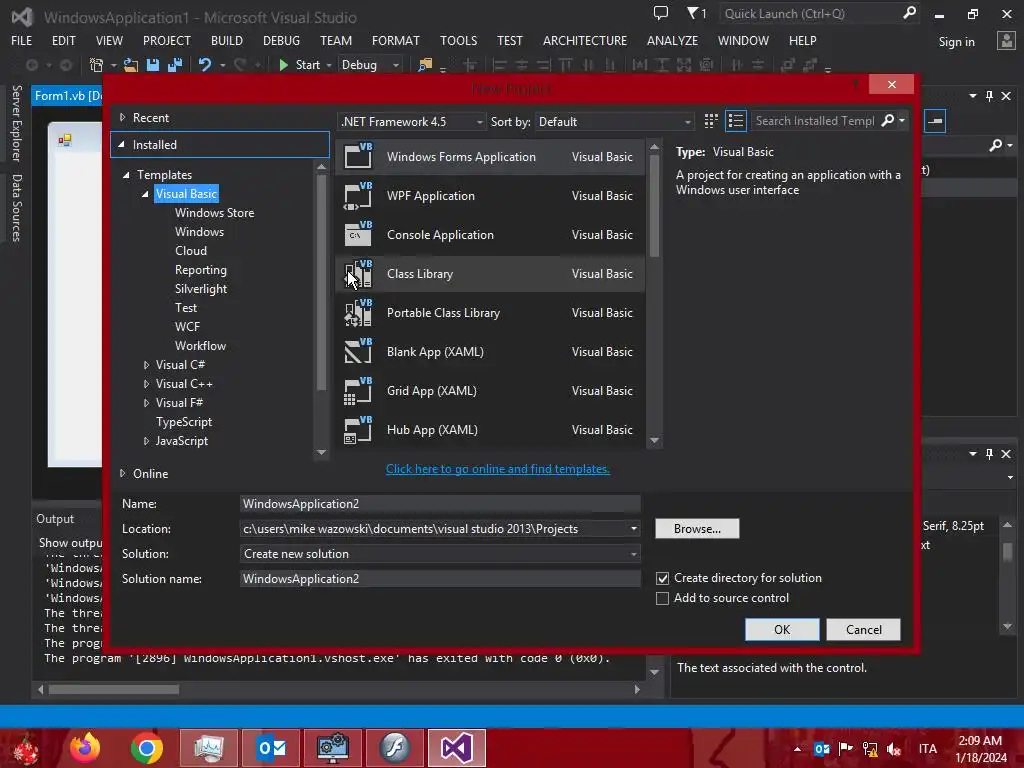Enable Add to source control checkbox
This screenshot has height=768, width=1024.
point(662,598)
